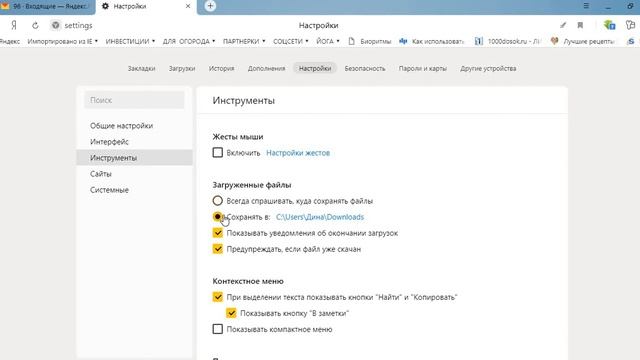Enable mouse gestures Включить checkbox
The width and height of the screenshot is (640, 360).
click(x=218, y=153)
